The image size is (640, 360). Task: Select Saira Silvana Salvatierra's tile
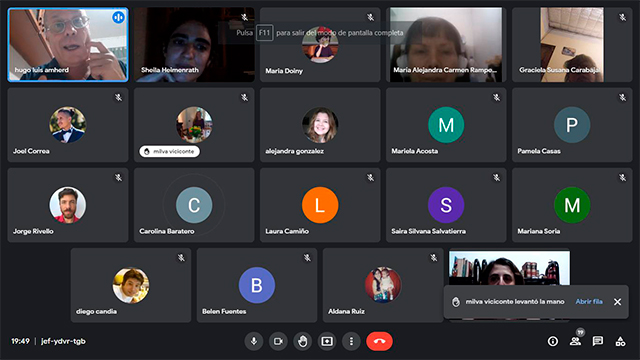(446, 205)
